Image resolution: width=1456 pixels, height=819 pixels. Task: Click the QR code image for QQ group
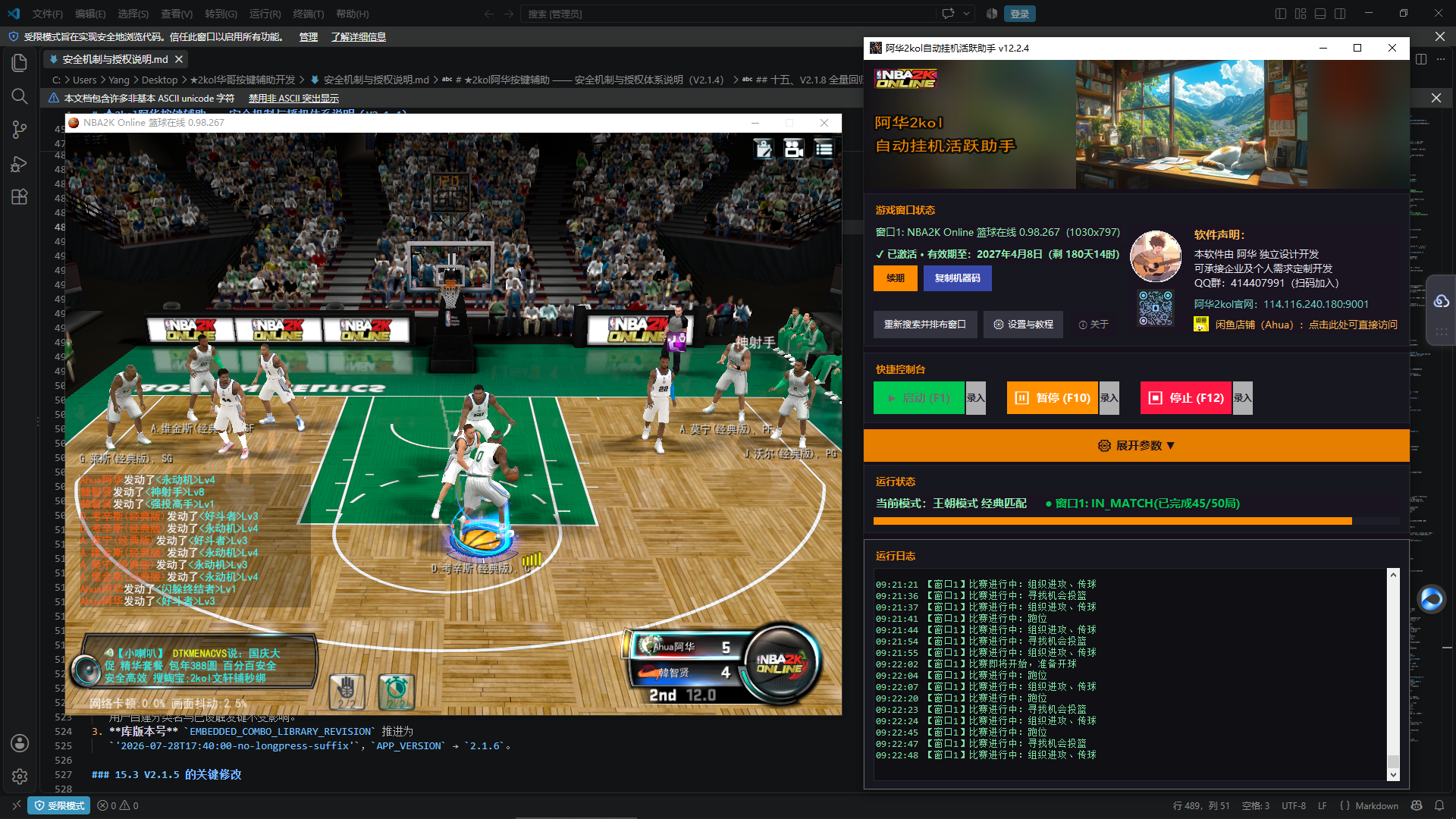1155,309
